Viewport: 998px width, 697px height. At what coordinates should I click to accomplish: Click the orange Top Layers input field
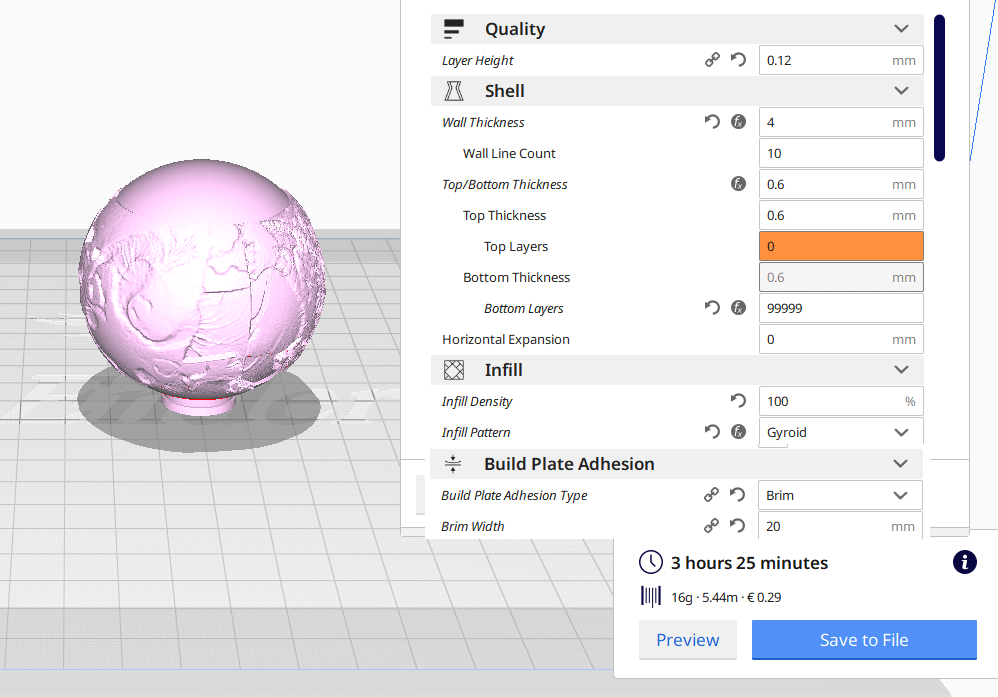click(840, 246)
